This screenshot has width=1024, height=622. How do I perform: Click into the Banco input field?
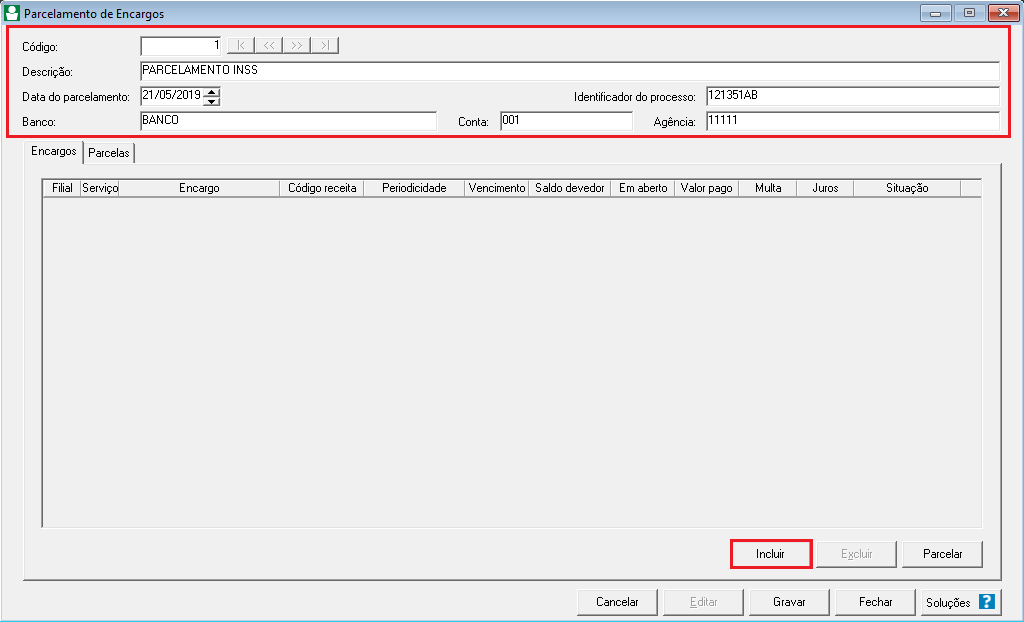pos(288,121)
